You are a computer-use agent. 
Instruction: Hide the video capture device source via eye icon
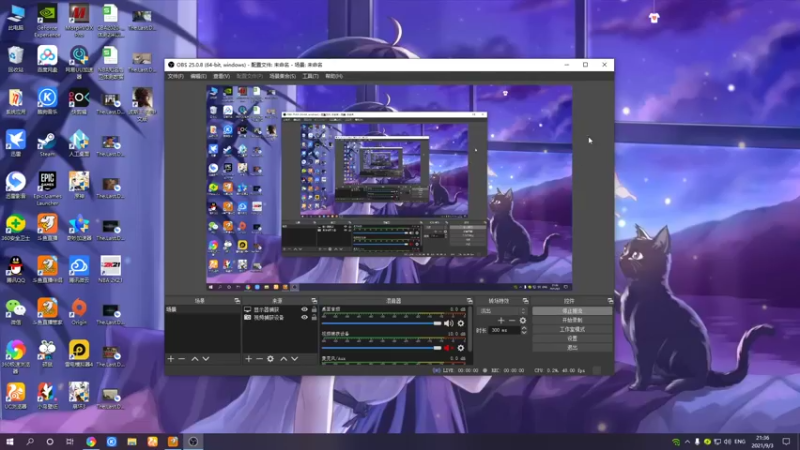305,317
